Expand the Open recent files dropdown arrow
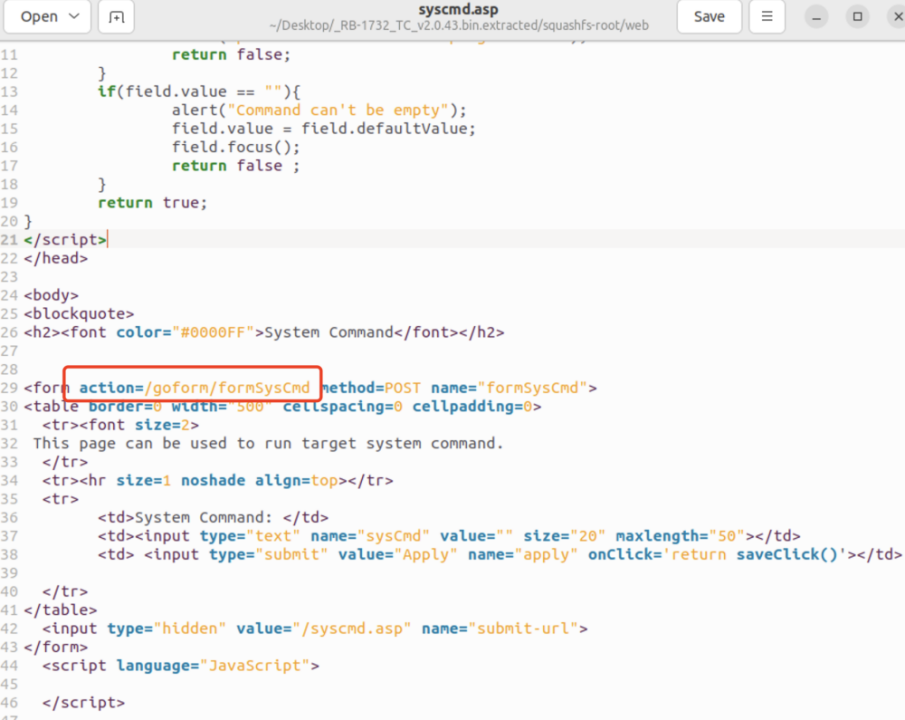905x720 pixels. point(74,16)
